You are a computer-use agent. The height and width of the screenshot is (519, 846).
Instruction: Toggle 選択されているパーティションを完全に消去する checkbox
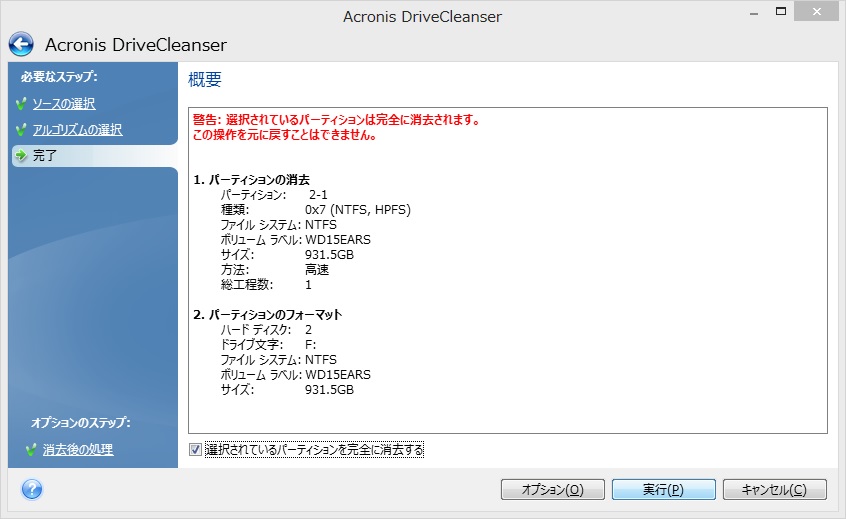tap(195, 449)
